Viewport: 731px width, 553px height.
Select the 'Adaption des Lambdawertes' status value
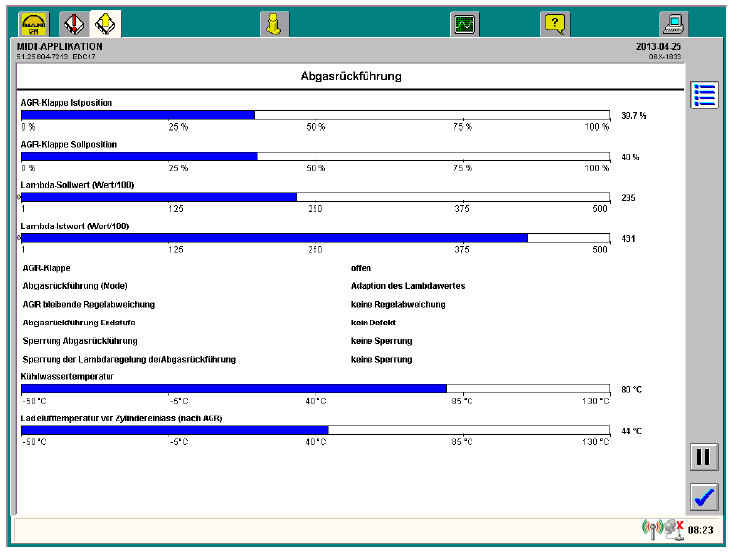click(407, 286)
